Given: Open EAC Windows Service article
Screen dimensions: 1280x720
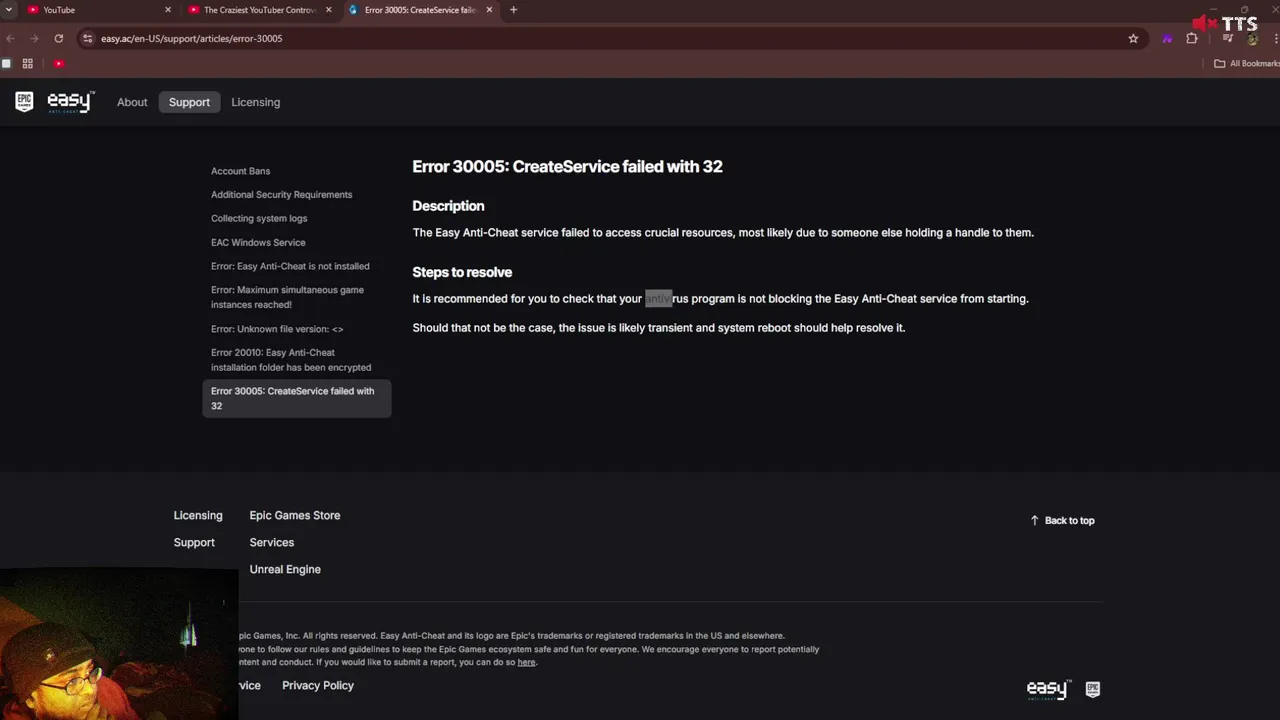Looking at the screenshot, I should (258, 243).
